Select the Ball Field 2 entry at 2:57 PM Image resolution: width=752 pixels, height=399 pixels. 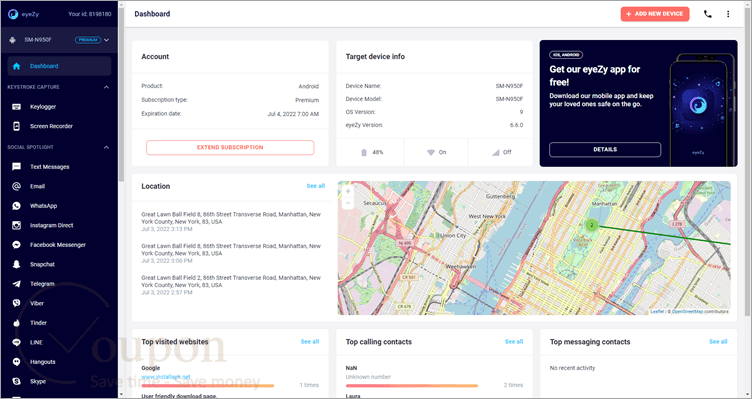[230, 285]
